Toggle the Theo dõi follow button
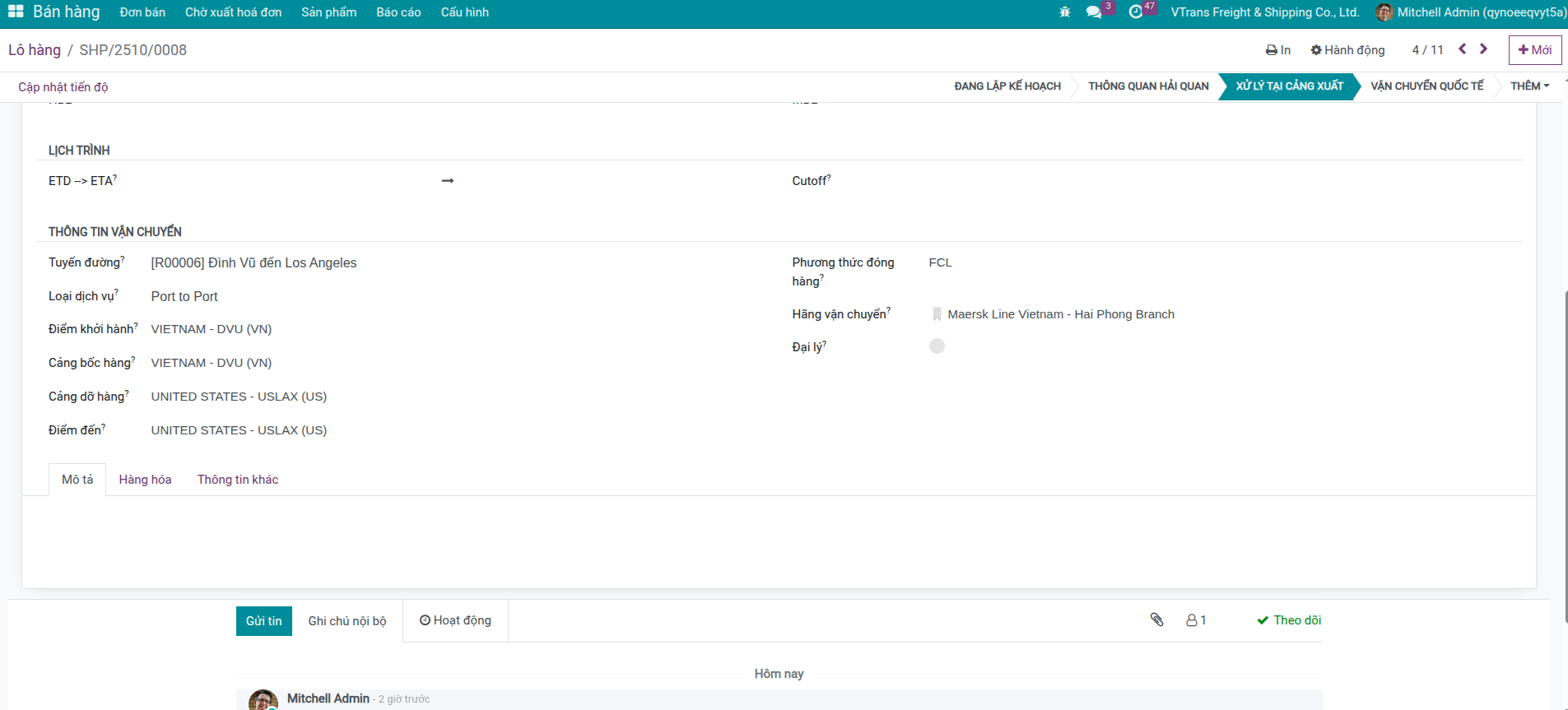The height and width of the screenshot is (710, 1568). point(1289,620)
